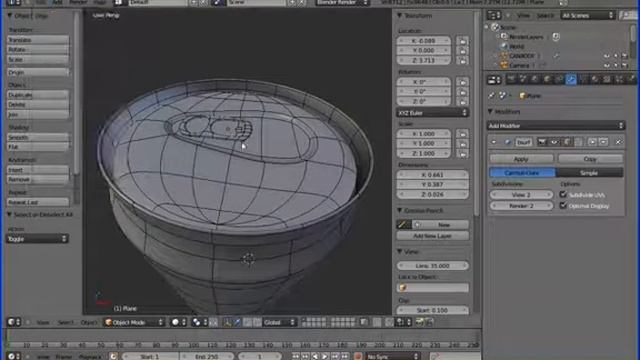Toggle 3D manipulator widget icon
Image resolution: width=640 pixels, height=360 pixels.
coord(227,322)
